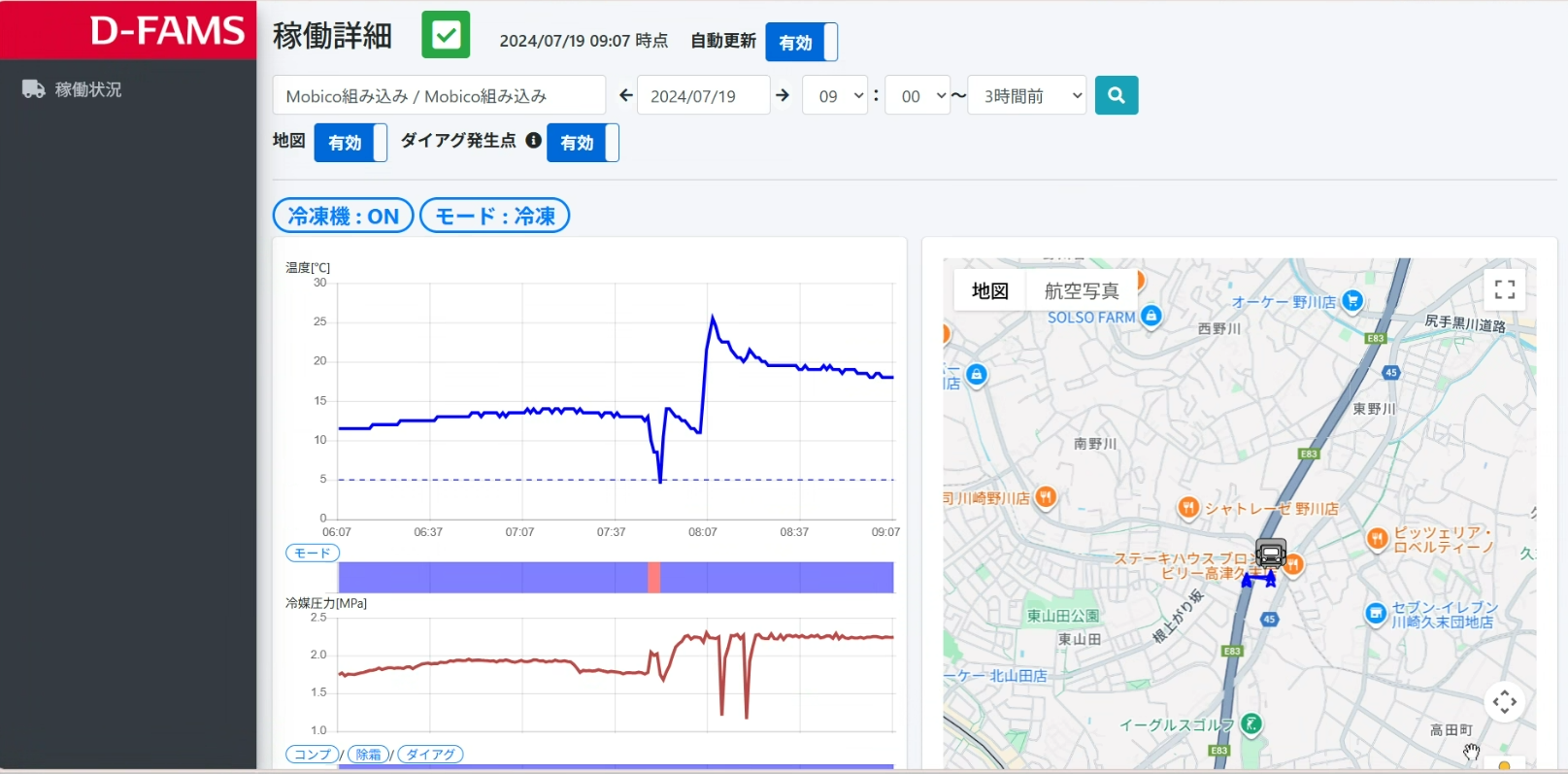Click the blue search magnifier button
The image size is (1568, 774).
tap(1117, 95)
